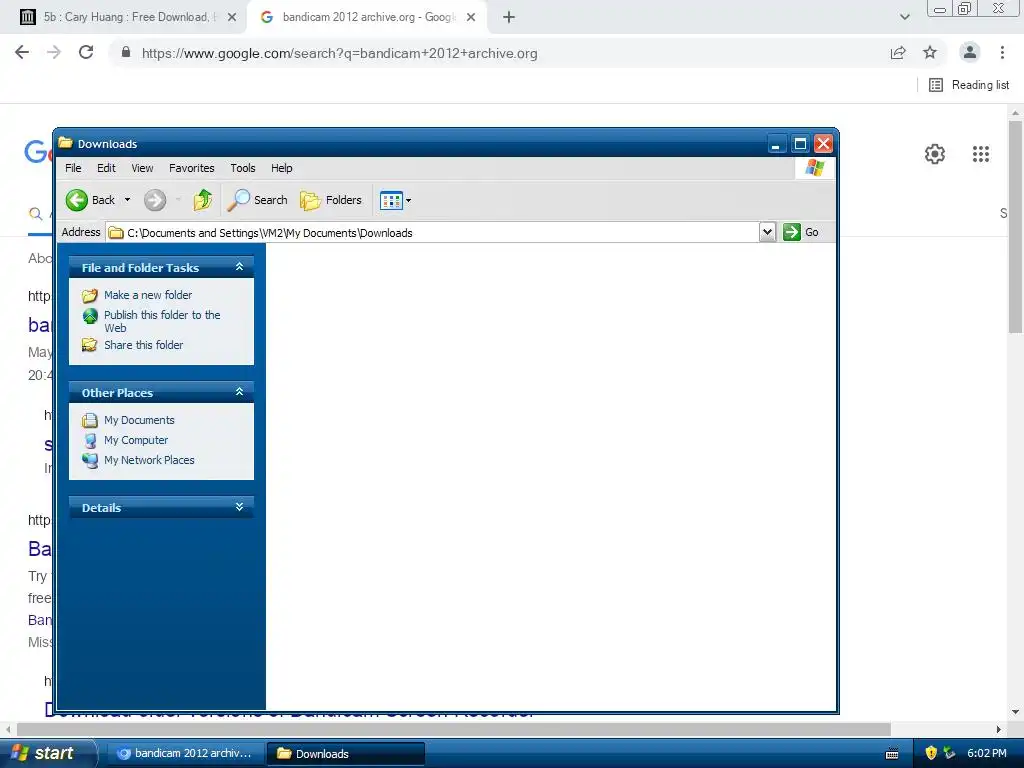Click the Address bar path field
This screenshot has width=1024, height=768.
432,232
